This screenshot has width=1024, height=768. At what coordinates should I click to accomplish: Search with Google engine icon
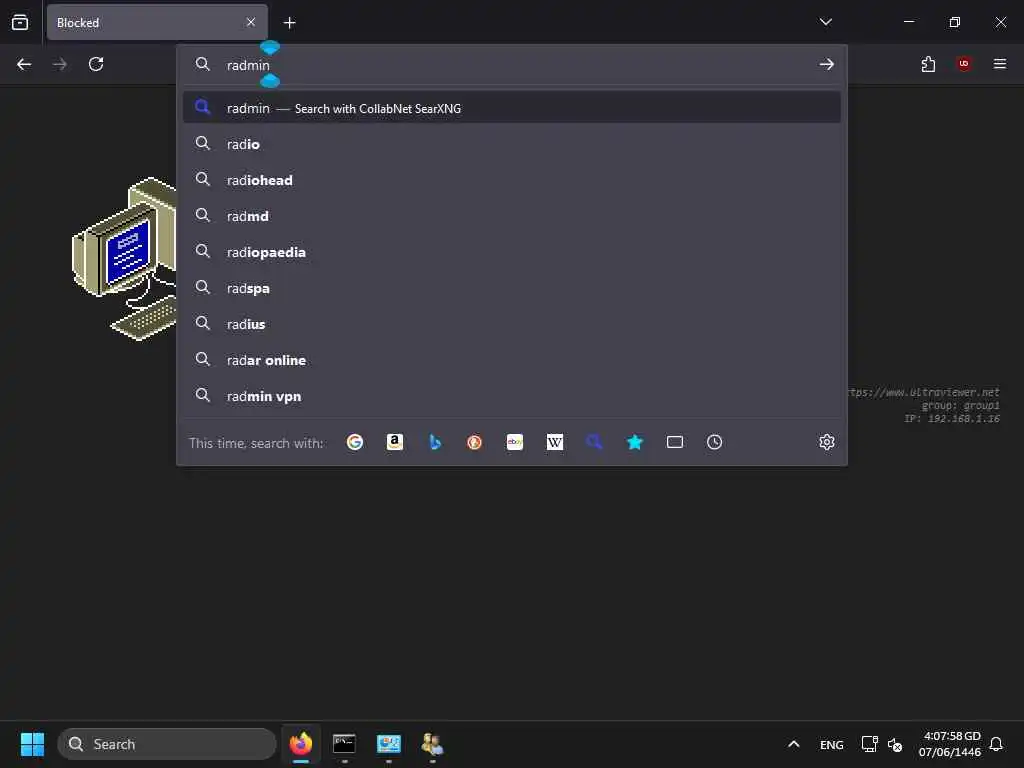(355, 442)
